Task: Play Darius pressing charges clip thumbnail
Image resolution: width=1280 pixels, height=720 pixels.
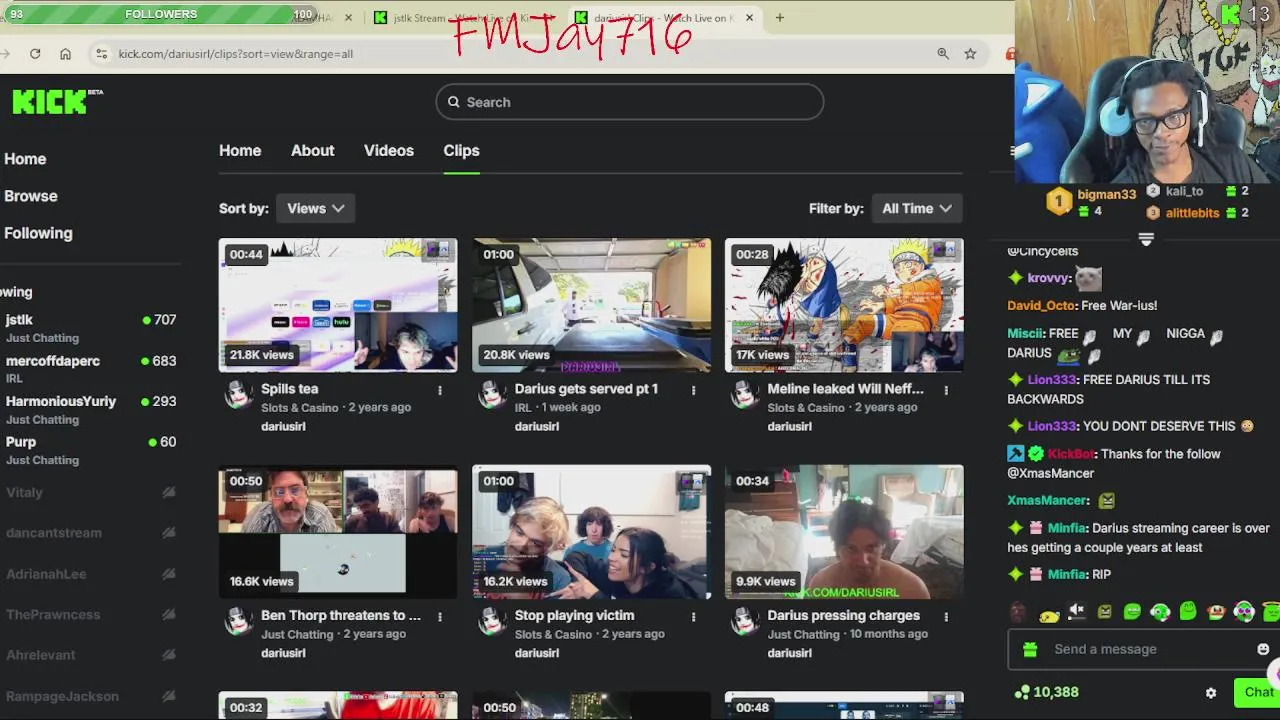Action: point(844,532)
